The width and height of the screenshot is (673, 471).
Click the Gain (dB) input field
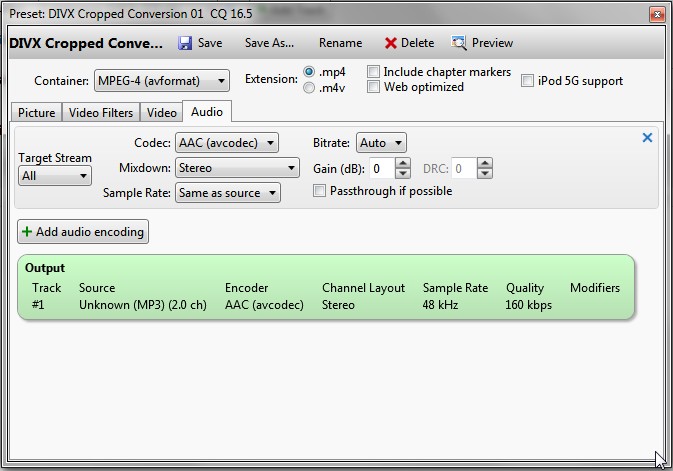[x=382, y=168]
